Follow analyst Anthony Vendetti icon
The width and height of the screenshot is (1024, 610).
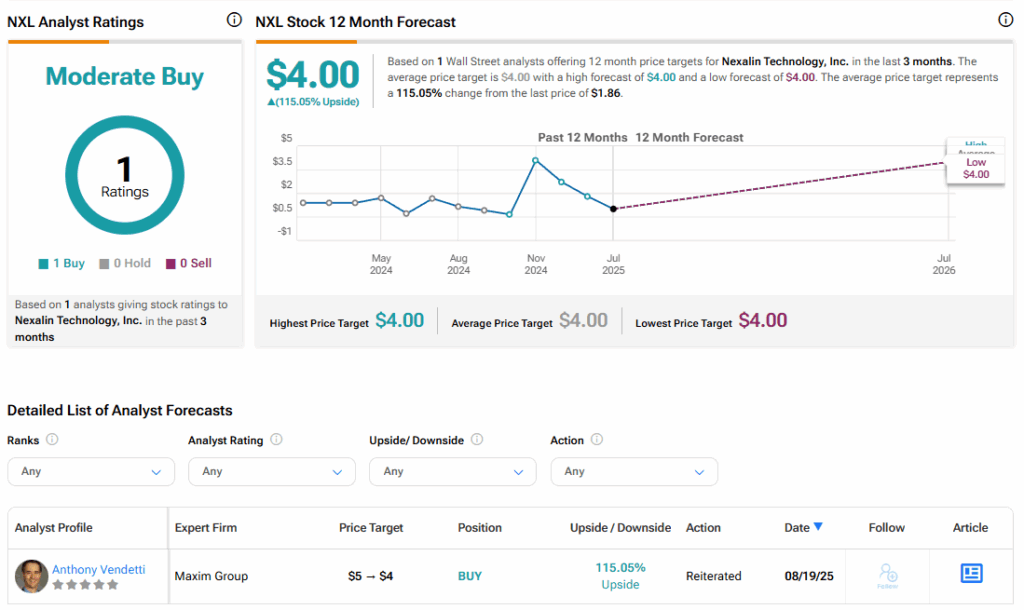[x=887, y=574]
